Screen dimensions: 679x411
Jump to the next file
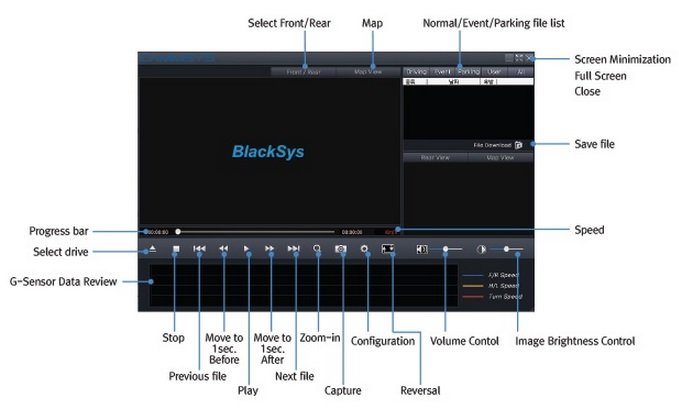[293, 249]
